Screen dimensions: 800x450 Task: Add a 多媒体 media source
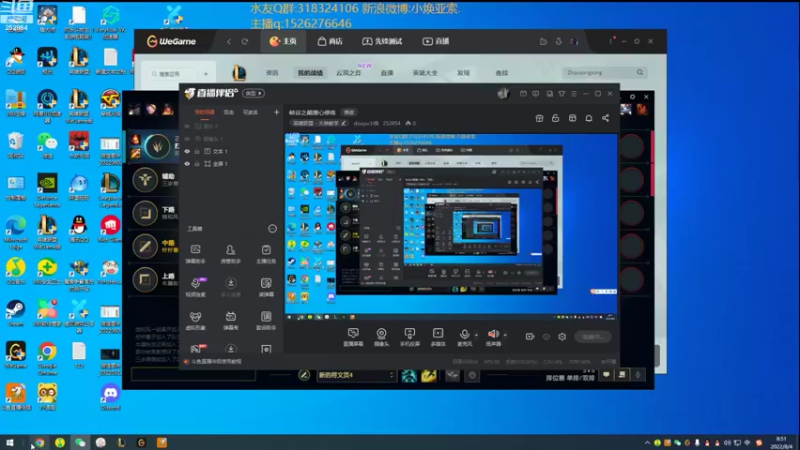438,337
